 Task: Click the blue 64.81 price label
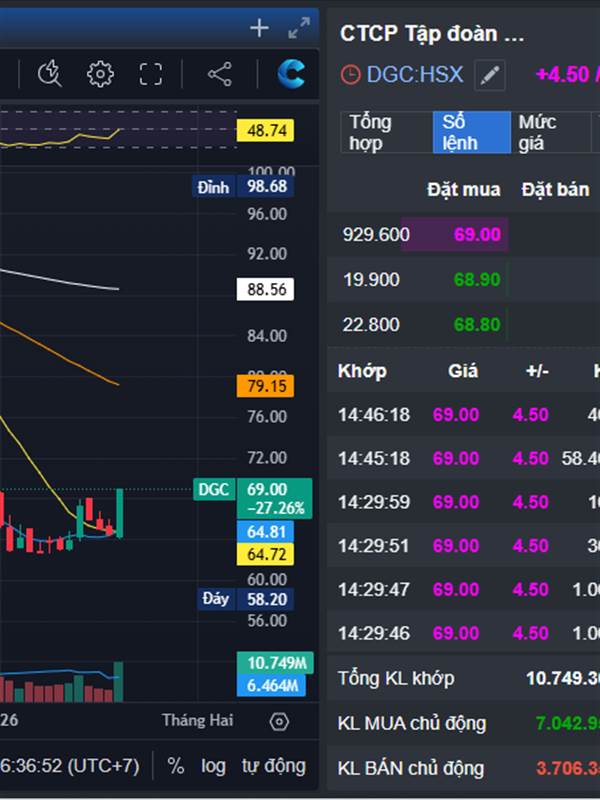[265, 532]
